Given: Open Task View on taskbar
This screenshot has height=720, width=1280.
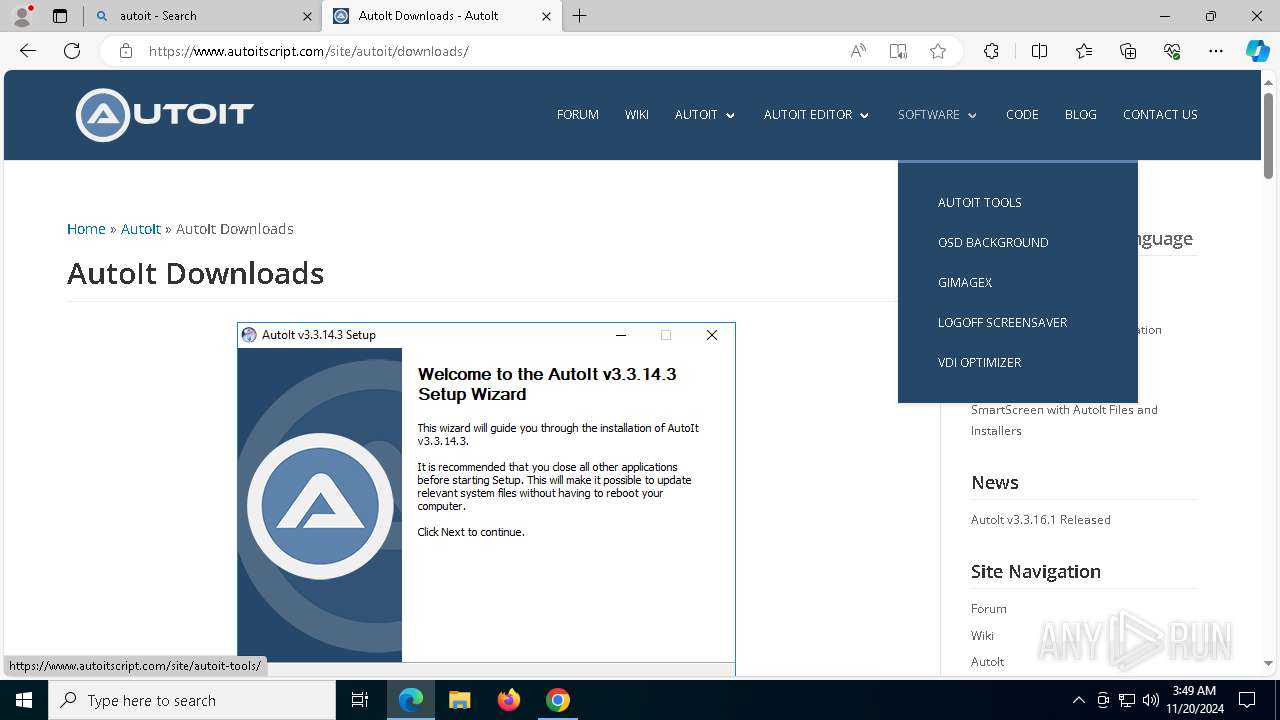Looking at the screenshot, I should (x=360, y=700).
